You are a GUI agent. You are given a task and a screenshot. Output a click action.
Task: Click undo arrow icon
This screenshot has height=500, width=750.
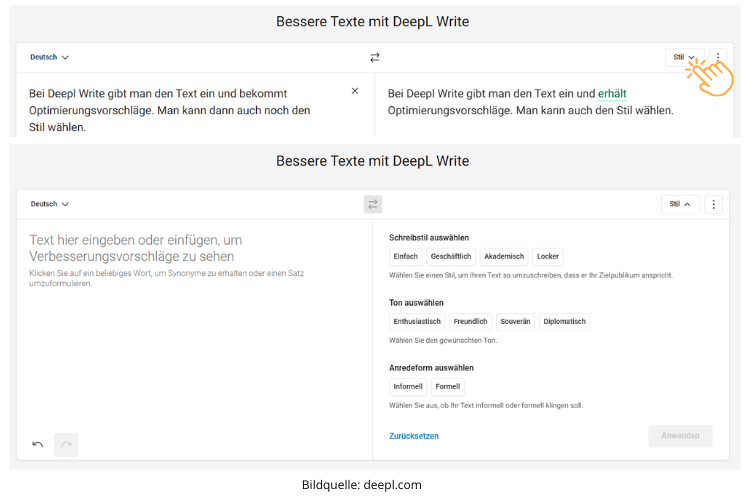click(38, 444)
